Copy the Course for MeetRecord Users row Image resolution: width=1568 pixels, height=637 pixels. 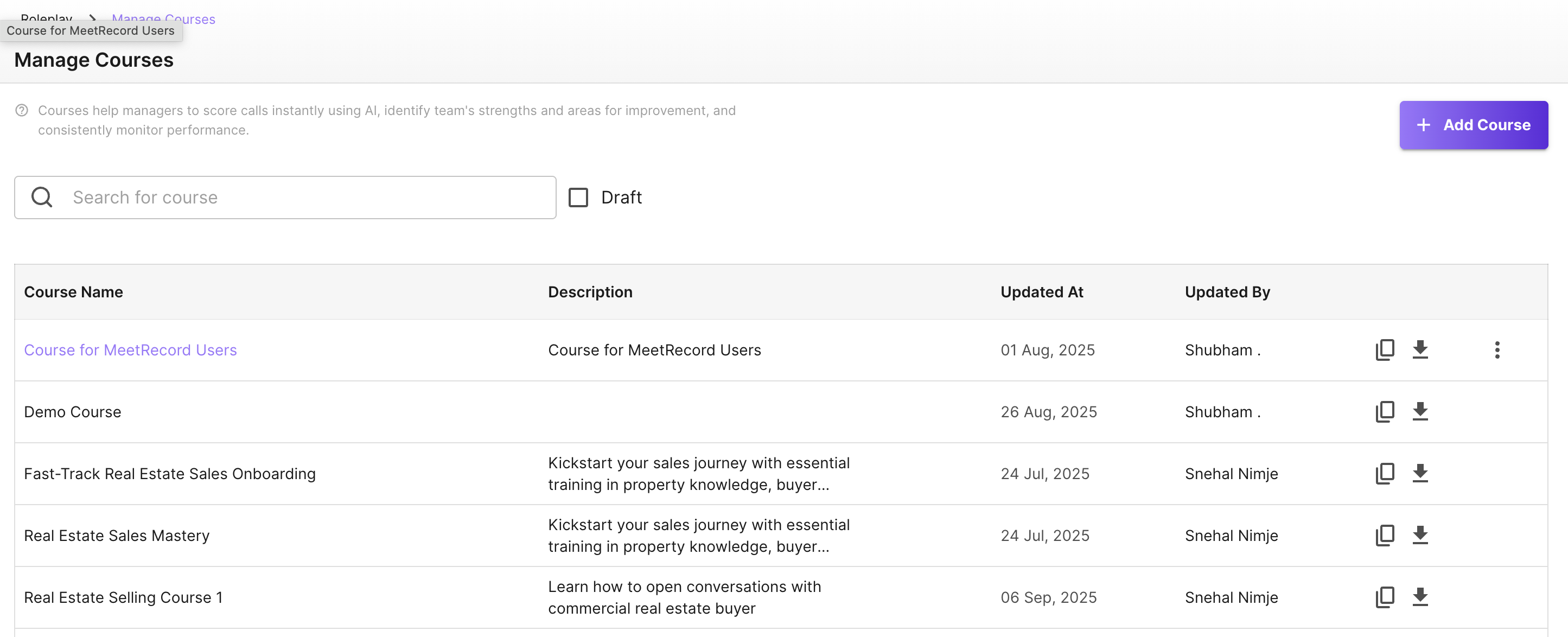coord(1384,349)
